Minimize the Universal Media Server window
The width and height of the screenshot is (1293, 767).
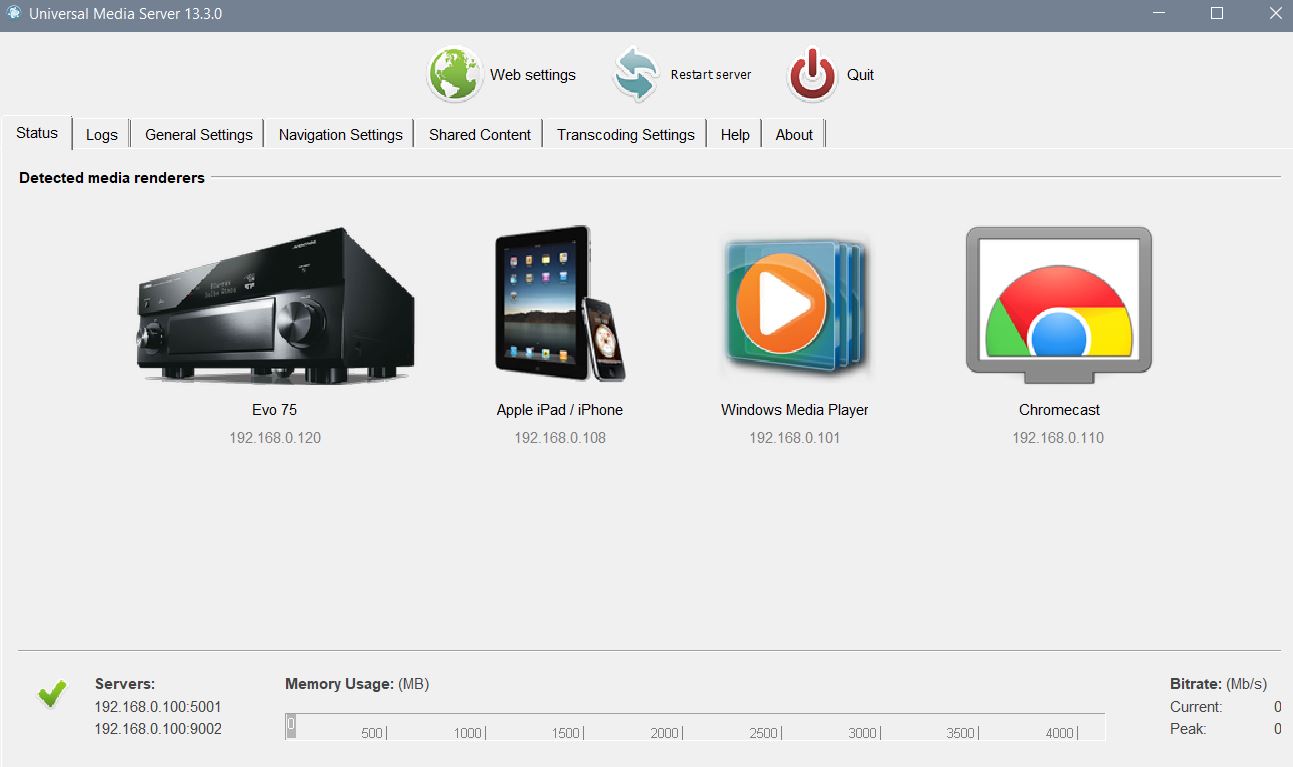click(1159, 14)
